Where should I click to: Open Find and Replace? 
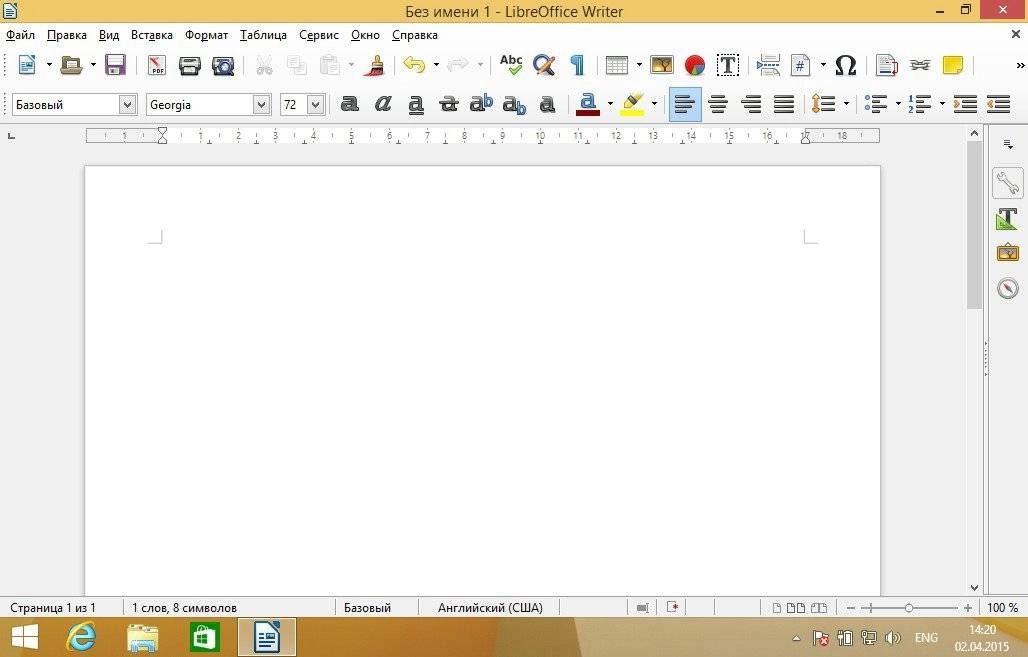coord(544,65)
